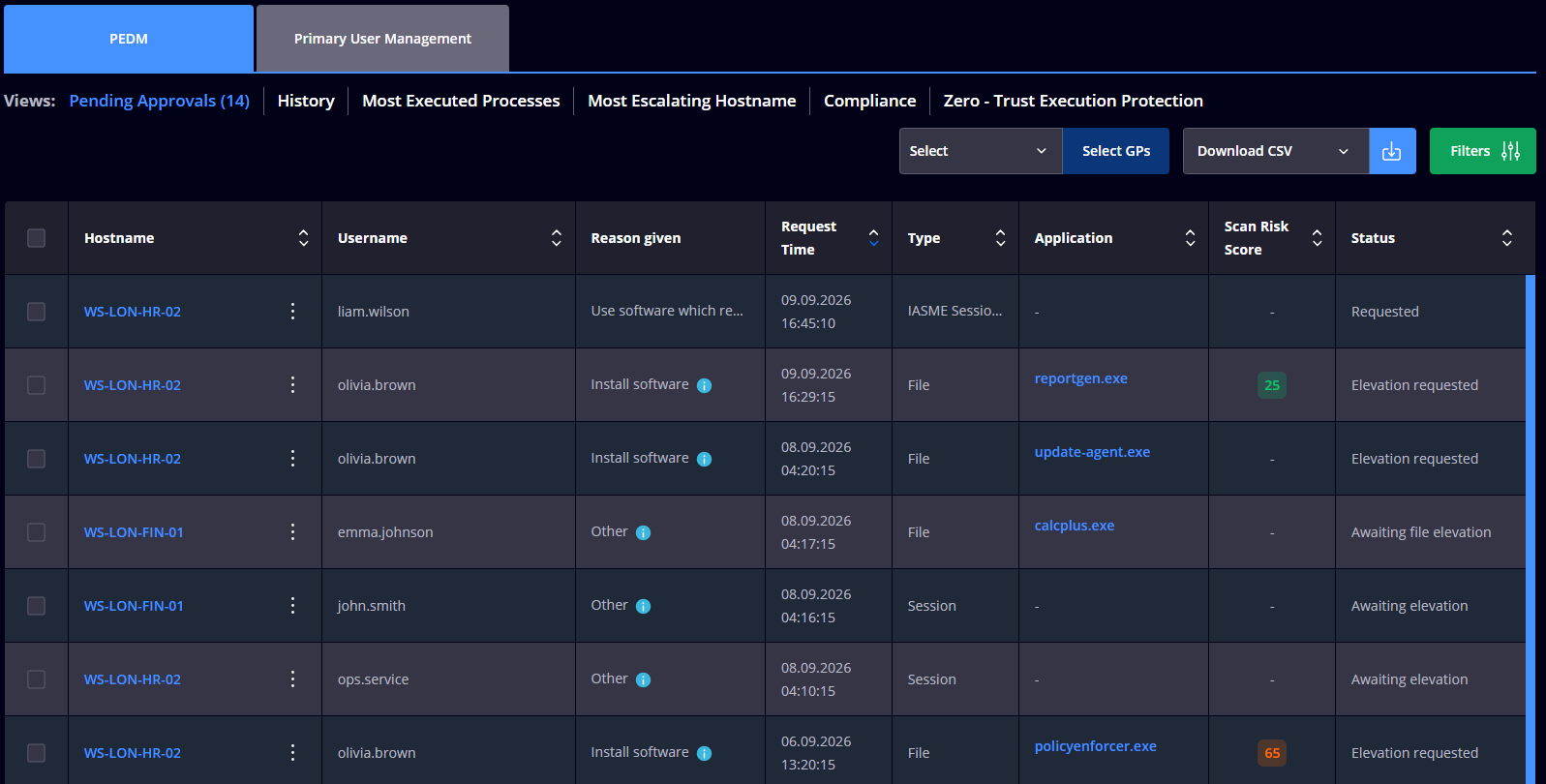The image size is (1546, 784).
Task: Toggle the select-all checkbox in the table header
Action: tap(36, 238)
